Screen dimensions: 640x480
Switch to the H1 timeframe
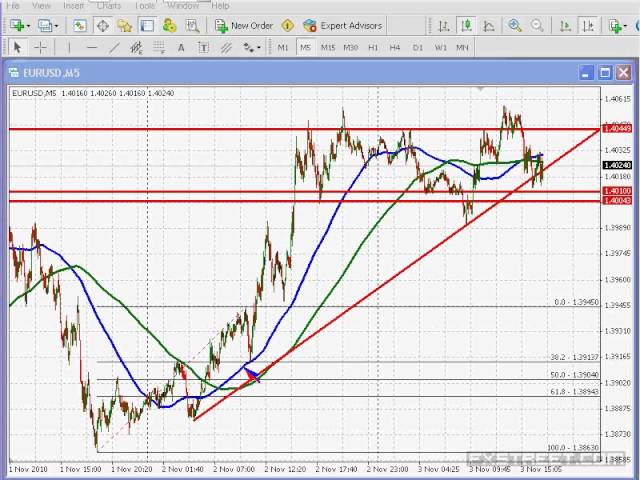pyautogui.click(x=373, y=48)
